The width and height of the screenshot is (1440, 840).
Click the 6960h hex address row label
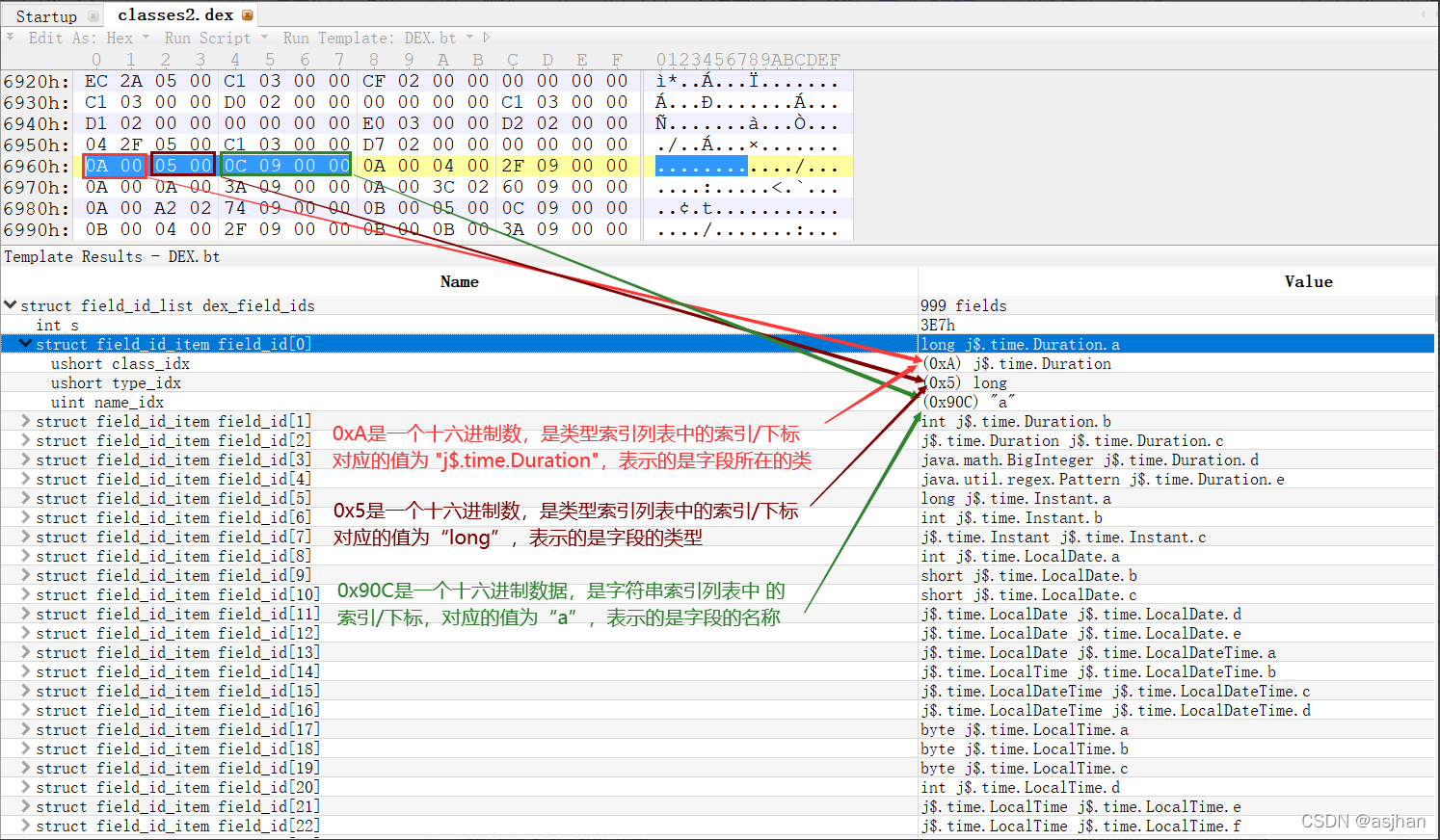[x=36, y=166]
